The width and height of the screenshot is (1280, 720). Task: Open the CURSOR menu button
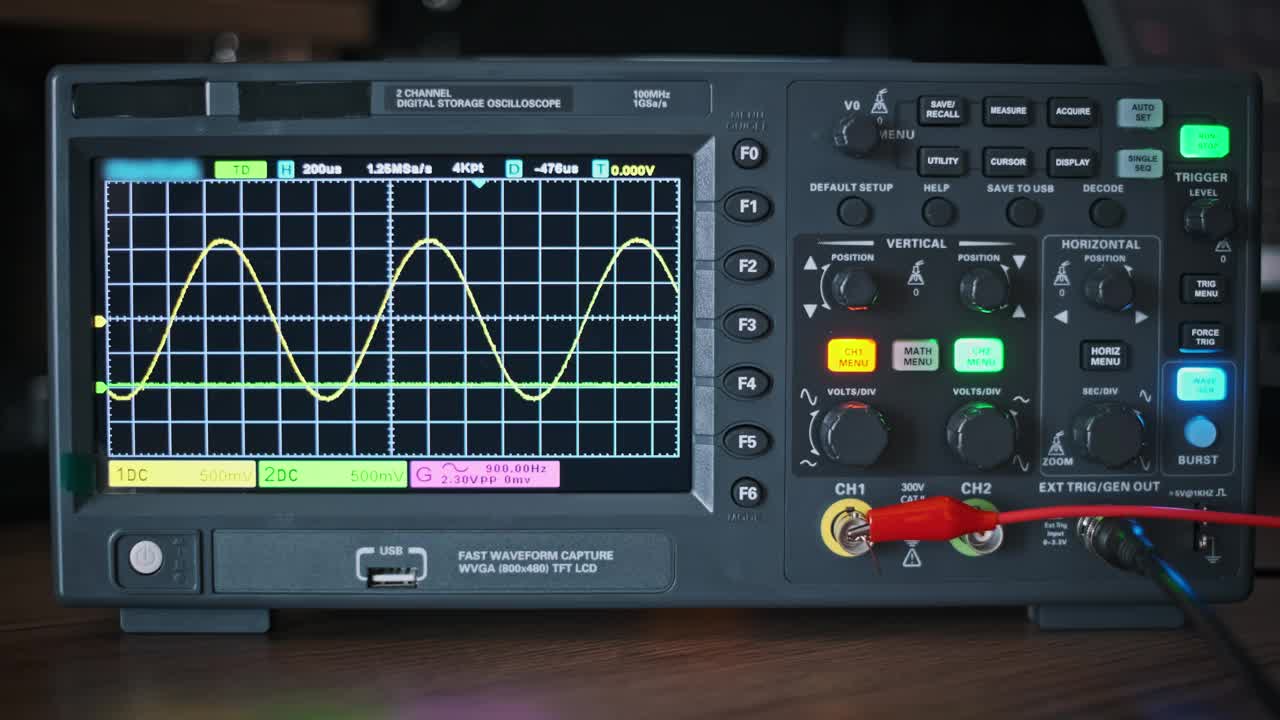[1007, 161]
